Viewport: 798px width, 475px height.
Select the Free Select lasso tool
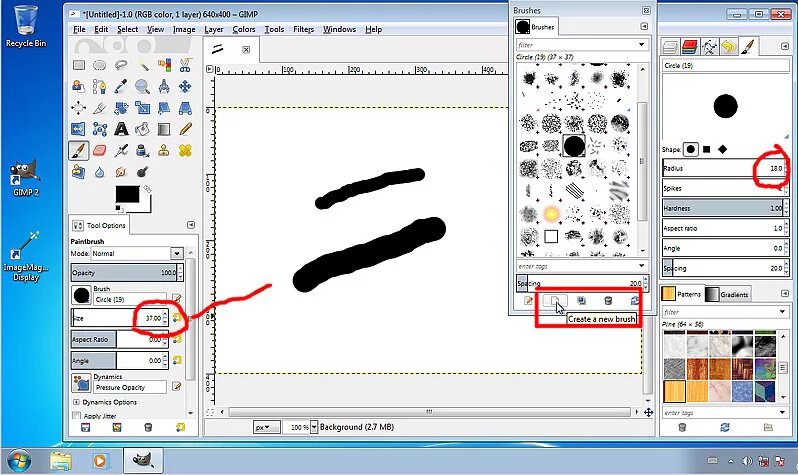pos(121,65)
